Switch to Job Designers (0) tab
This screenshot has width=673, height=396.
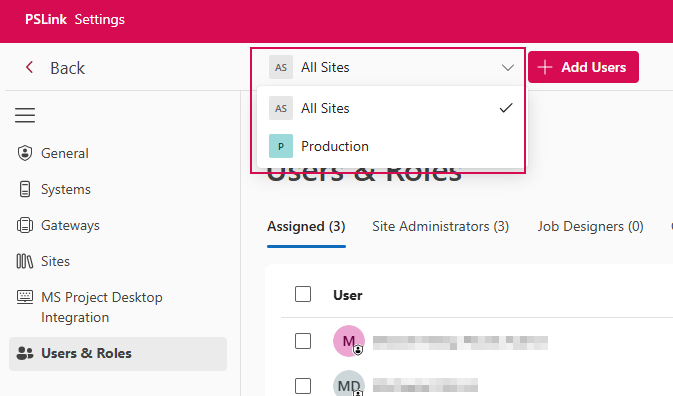[591, 227]
